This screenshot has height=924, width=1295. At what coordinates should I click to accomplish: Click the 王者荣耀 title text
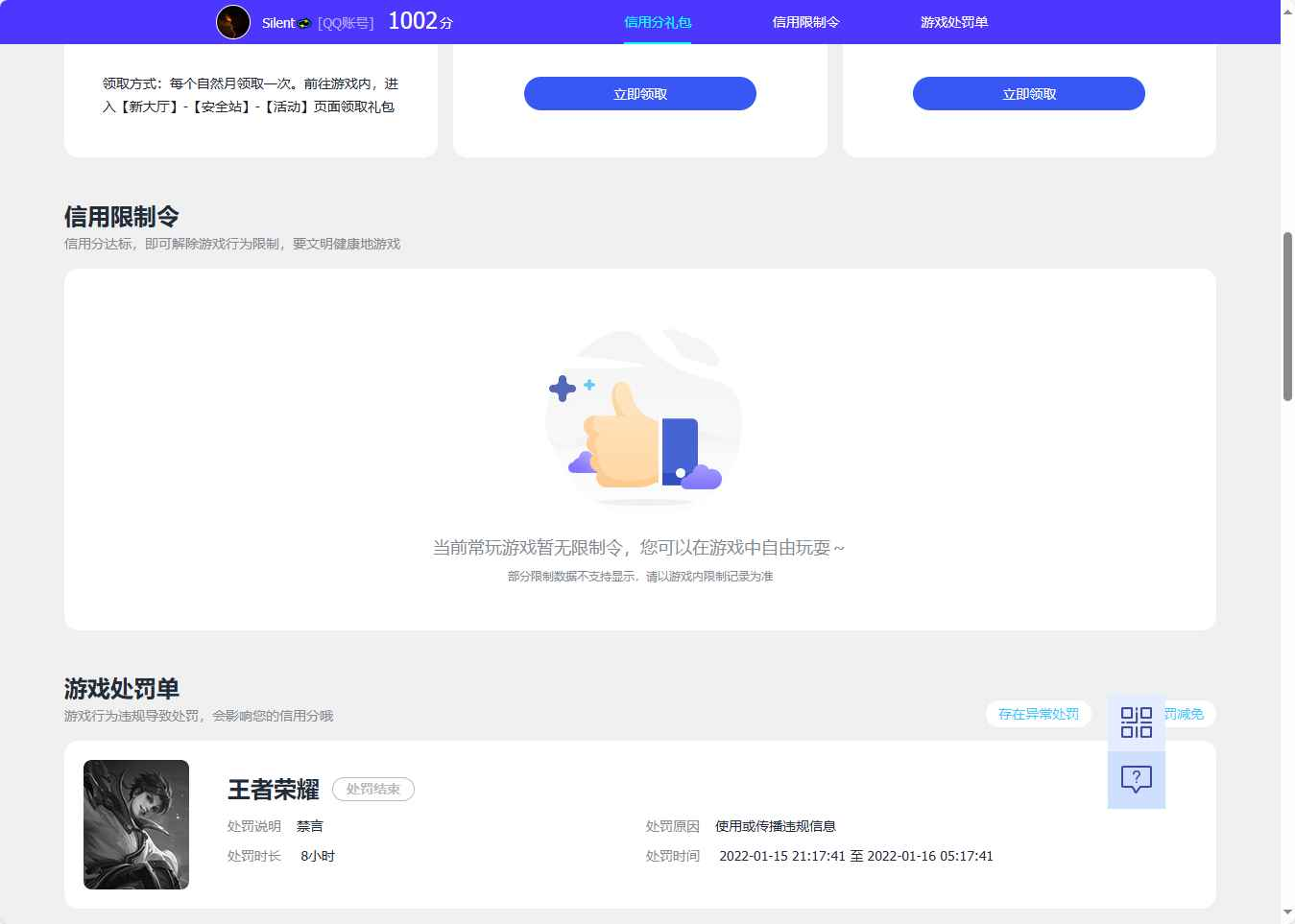pos(274,790)
